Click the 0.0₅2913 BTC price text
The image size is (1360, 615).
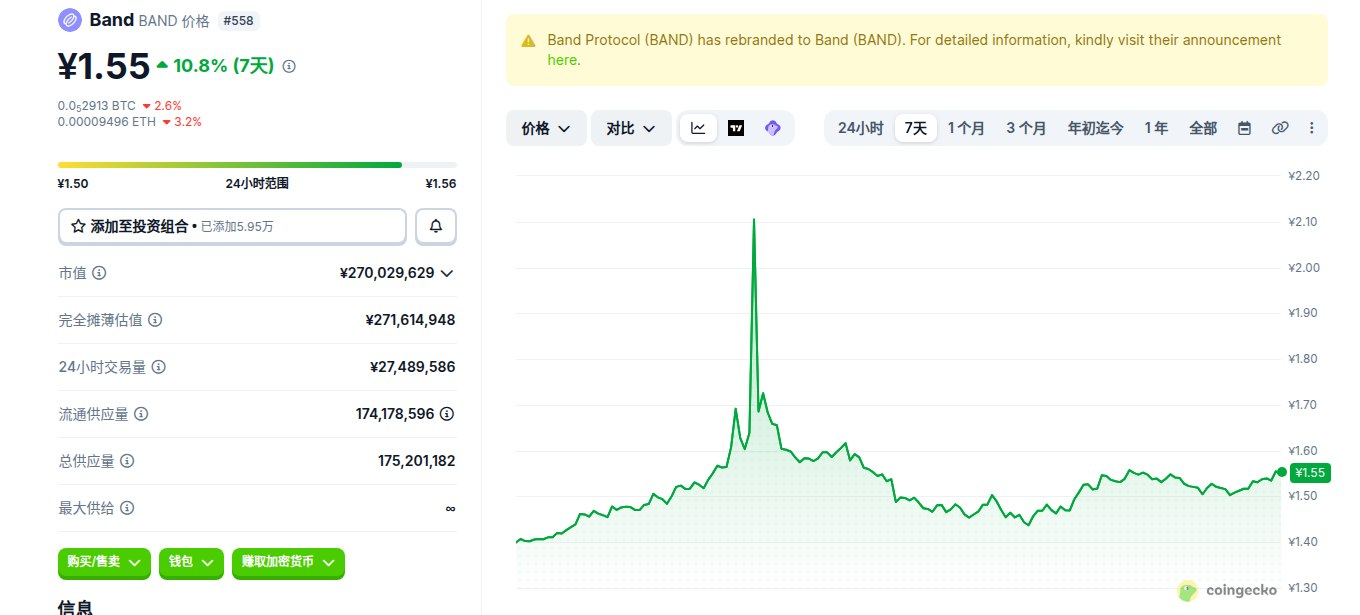tap(97, 105)
